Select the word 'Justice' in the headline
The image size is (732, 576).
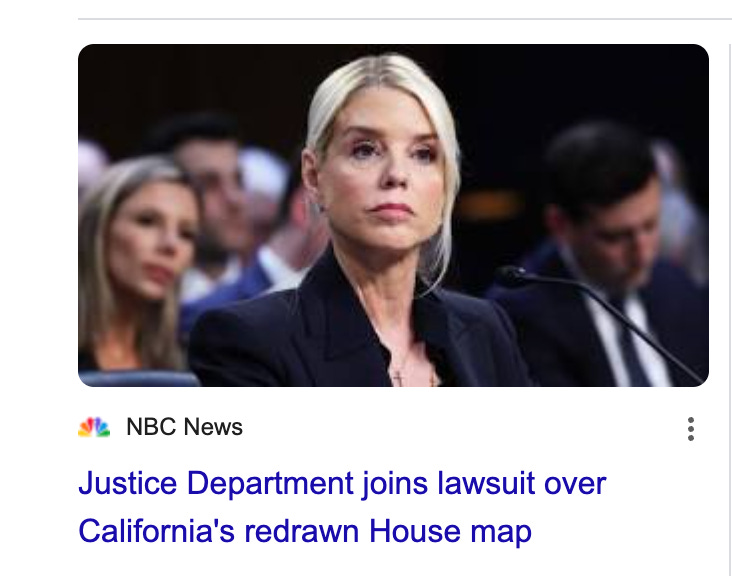[x=128, y=483]
